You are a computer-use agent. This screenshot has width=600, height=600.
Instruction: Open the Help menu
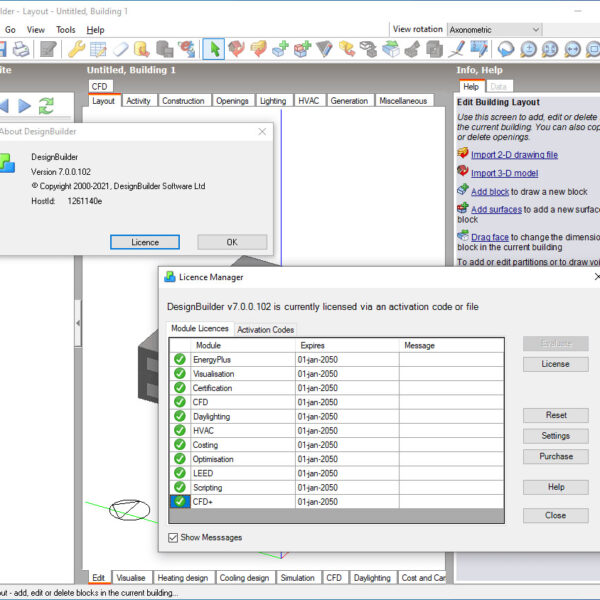(x=95, y=30)
